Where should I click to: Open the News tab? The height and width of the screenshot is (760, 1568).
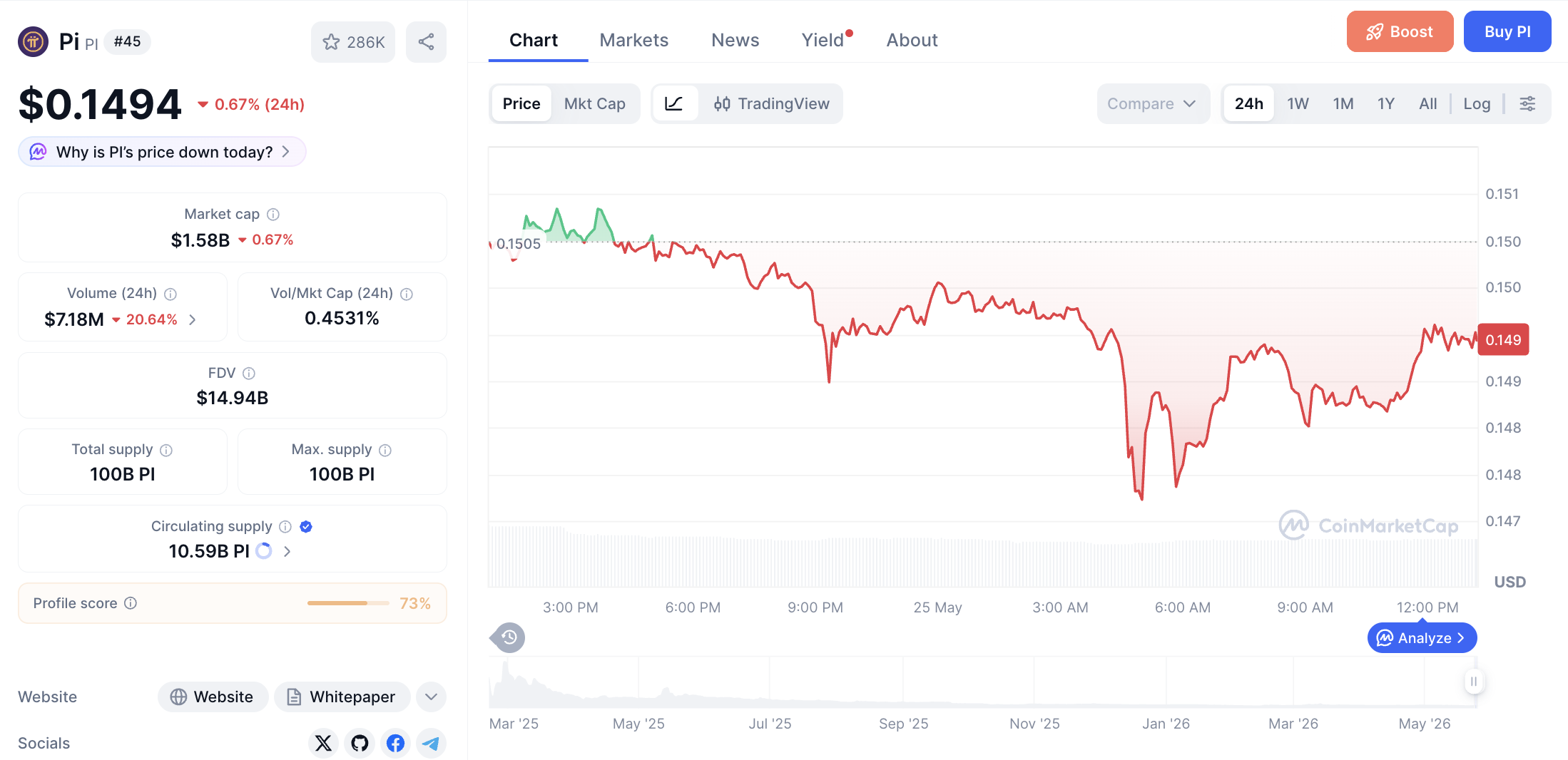pos(735,41)
